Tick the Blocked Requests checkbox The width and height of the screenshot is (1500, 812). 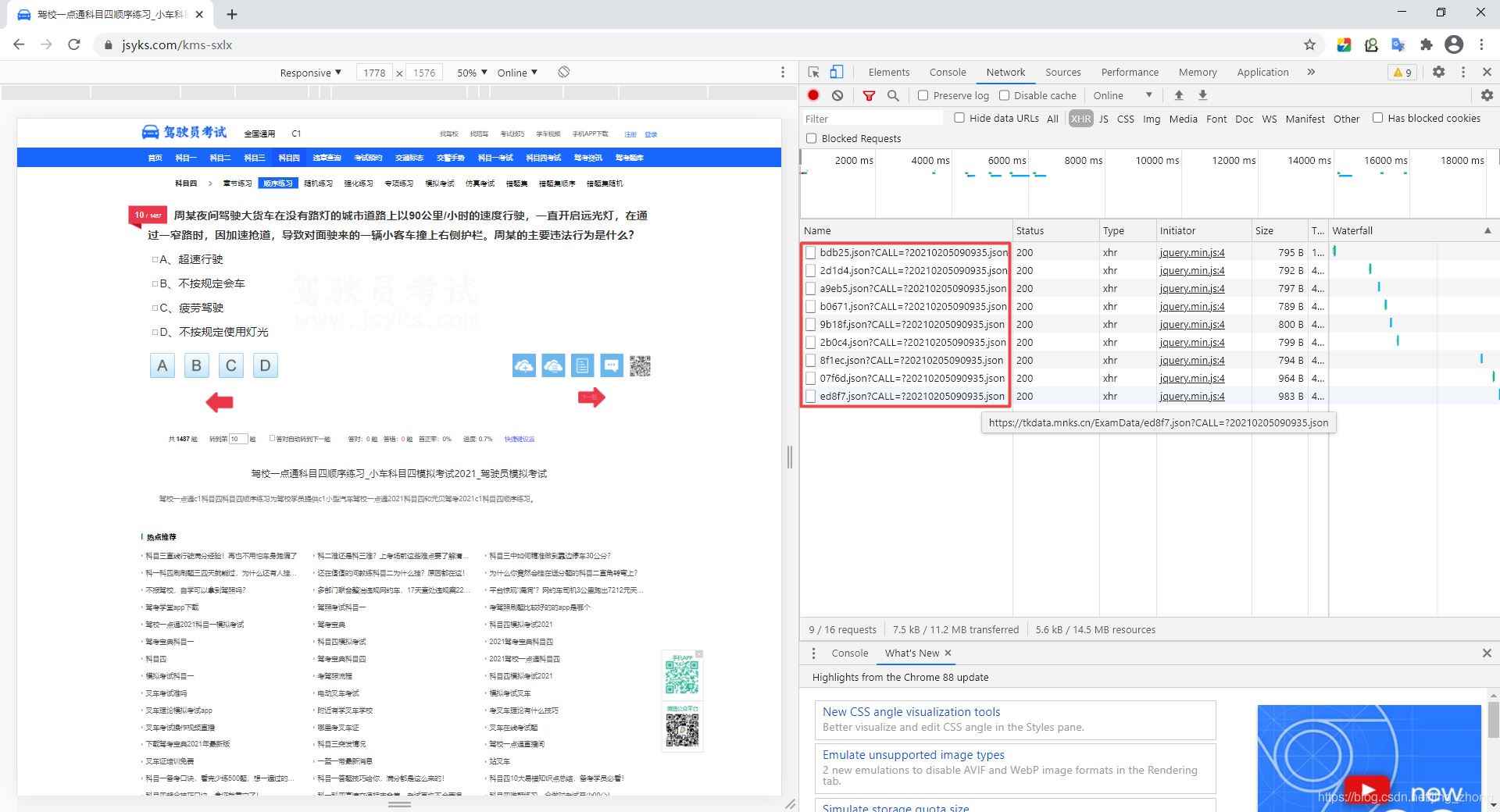point(812,138)
